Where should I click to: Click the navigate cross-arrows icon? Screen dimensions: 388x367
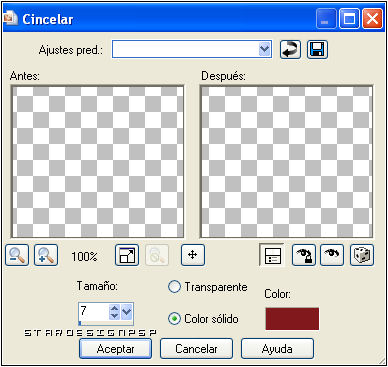[193, 255]
